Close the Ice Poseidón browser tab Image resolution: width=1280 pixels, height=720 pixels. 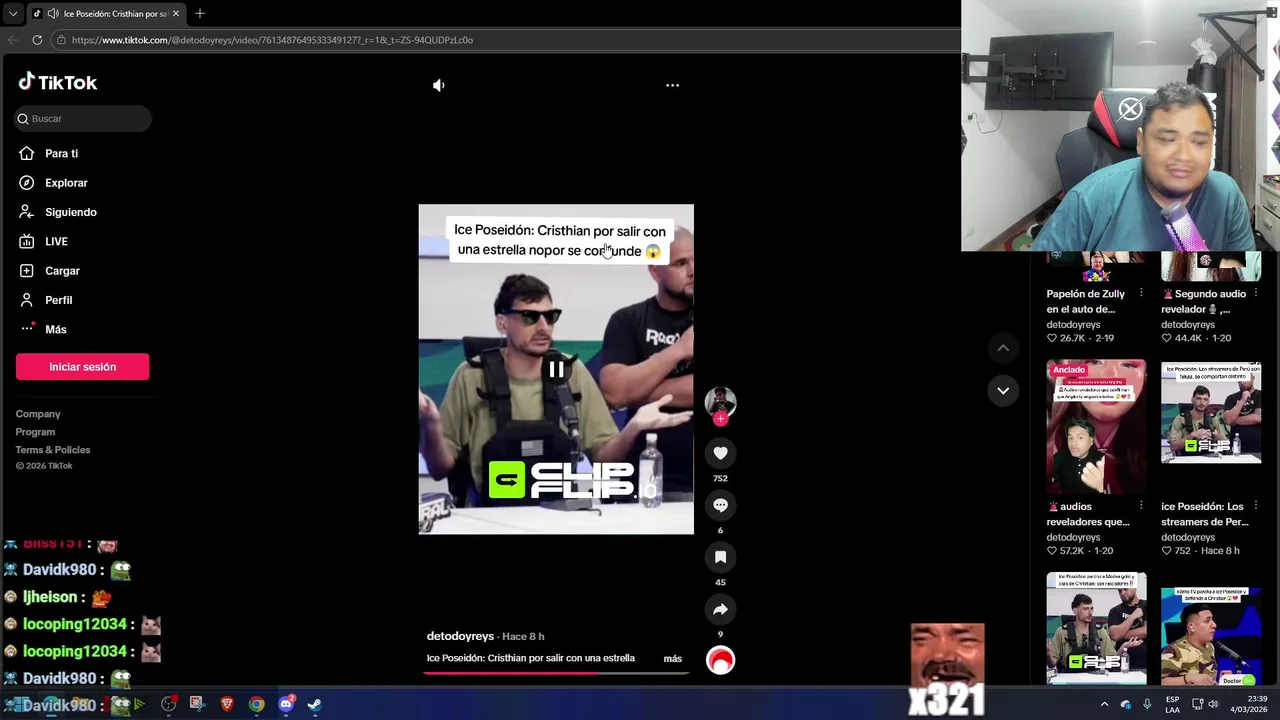click(x=176, y=14)
